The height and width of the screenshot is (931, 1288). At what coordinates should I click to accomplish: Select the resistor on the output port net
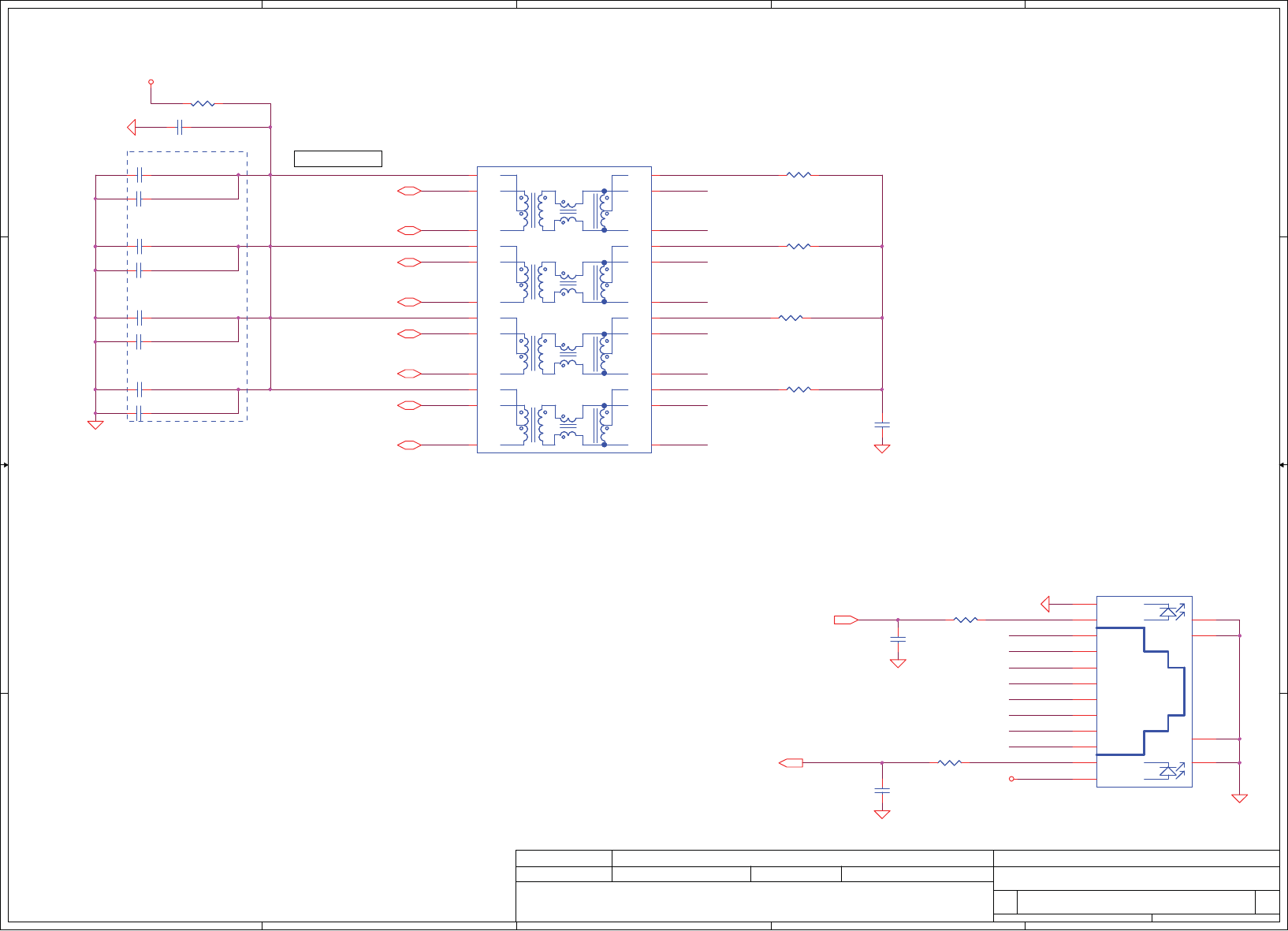pyautogui.click(x=950, y=763)
